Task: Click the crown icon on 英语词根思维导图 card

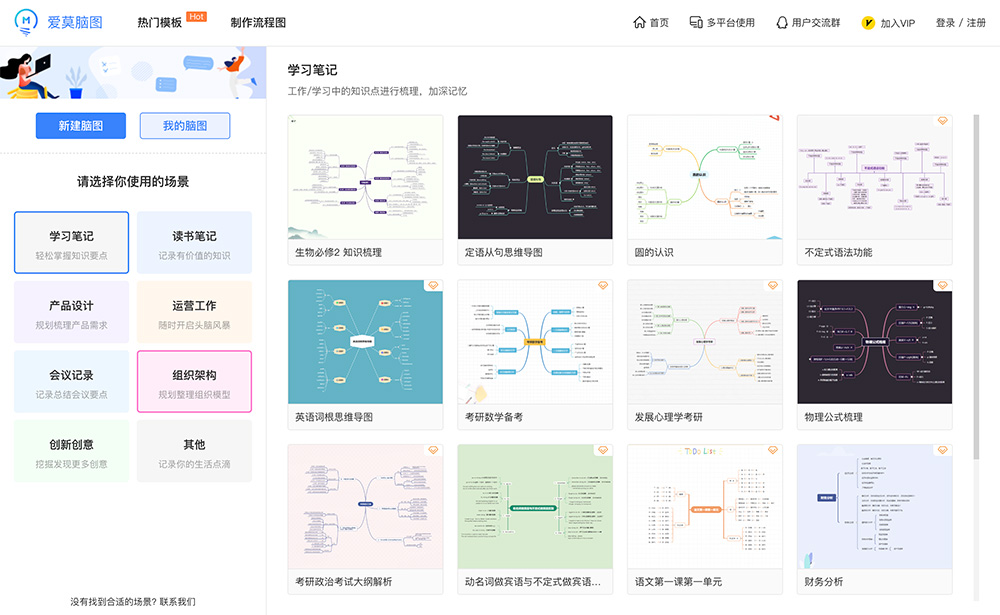Action: [433, 285]
